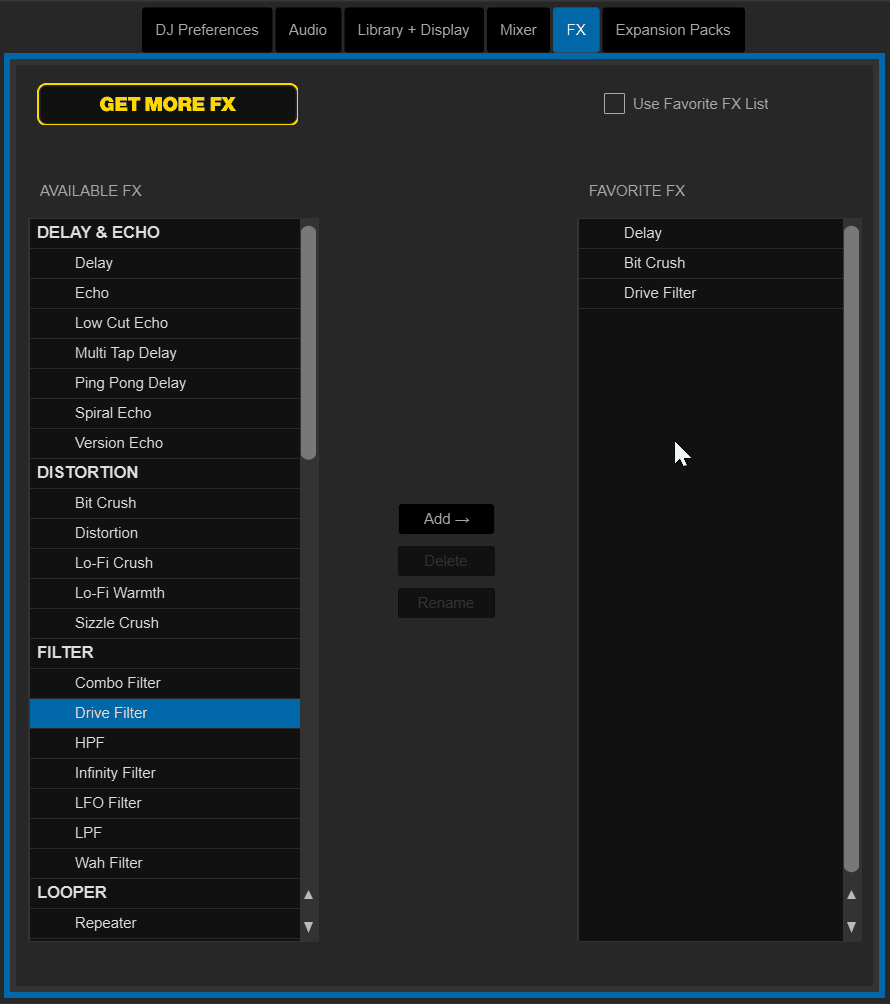The image size is (890, 1004).
Task: Collapse the DELAY & ECHO category
Action: tap(98, 233)
